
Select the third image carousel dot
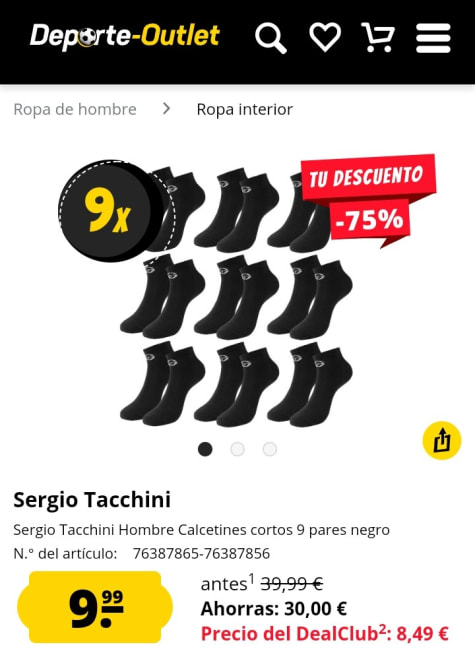(x=270, y=449)
